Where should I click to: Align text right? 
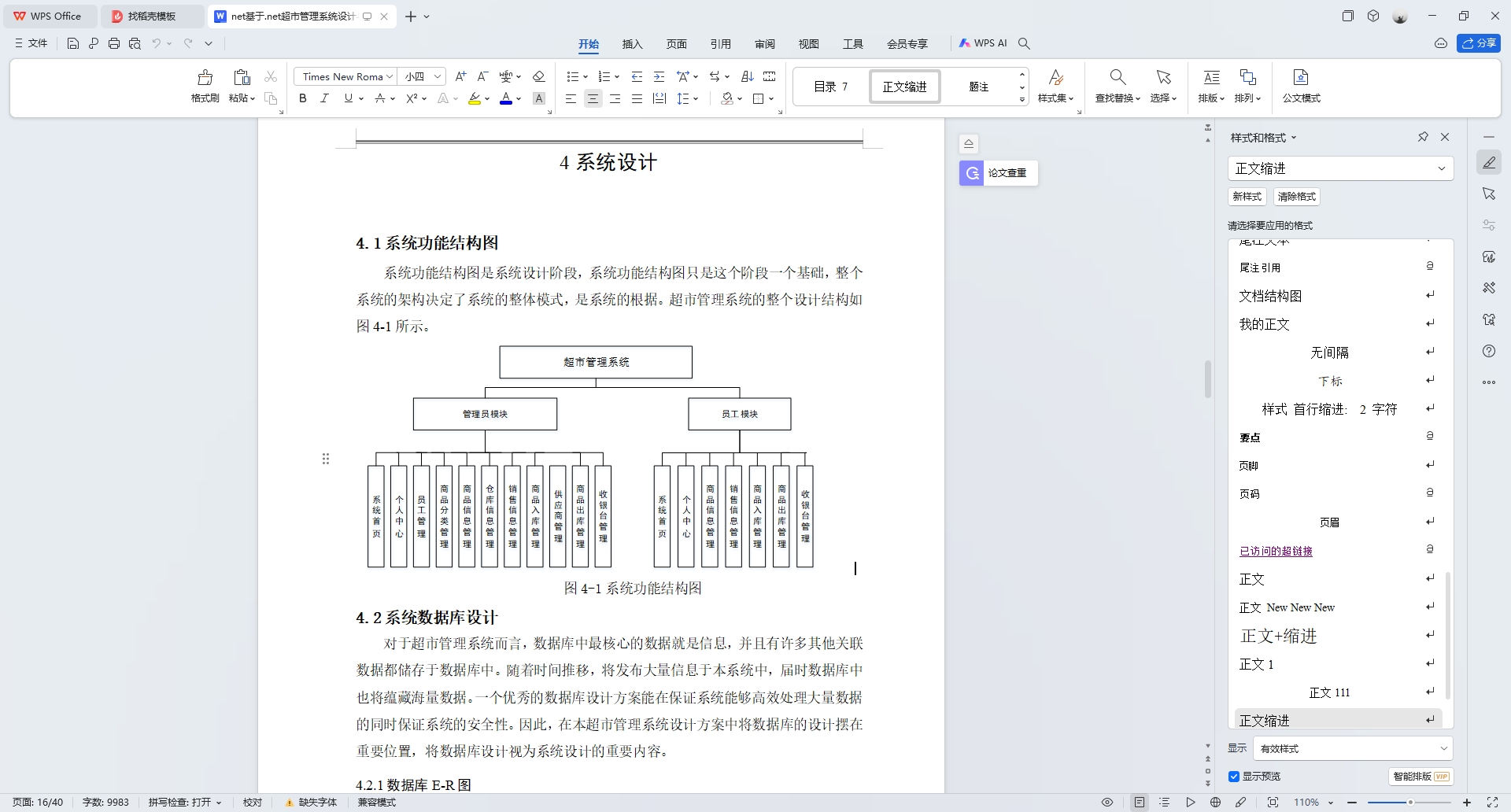tap(615, 98)
